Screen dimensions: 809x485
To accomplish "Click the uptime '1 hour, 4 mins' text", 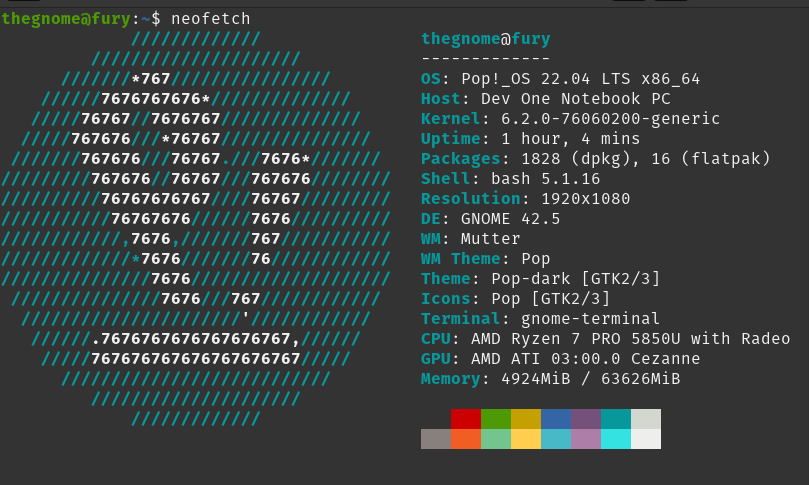I will 571,139.
